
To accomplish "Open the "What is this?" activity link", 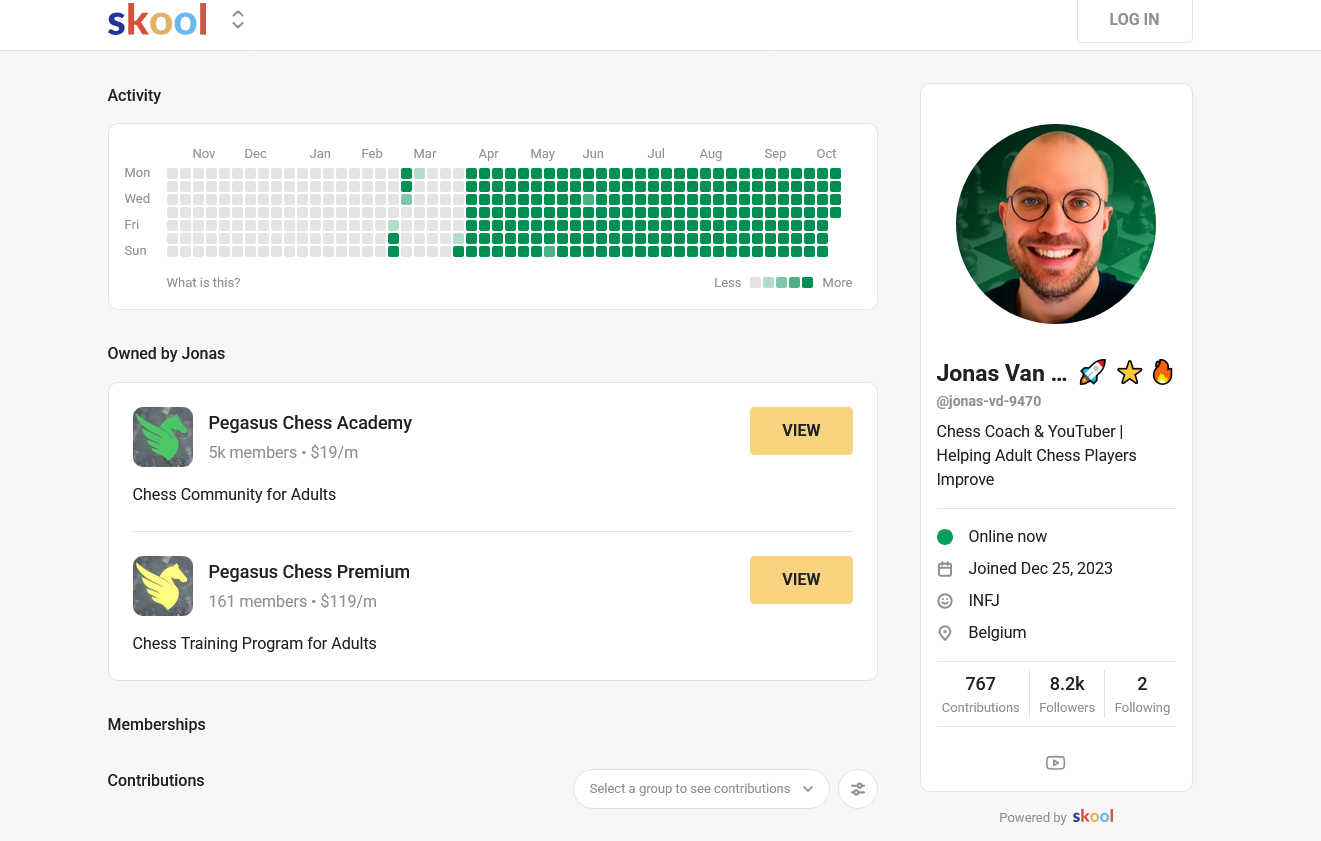I will [203, 283].
